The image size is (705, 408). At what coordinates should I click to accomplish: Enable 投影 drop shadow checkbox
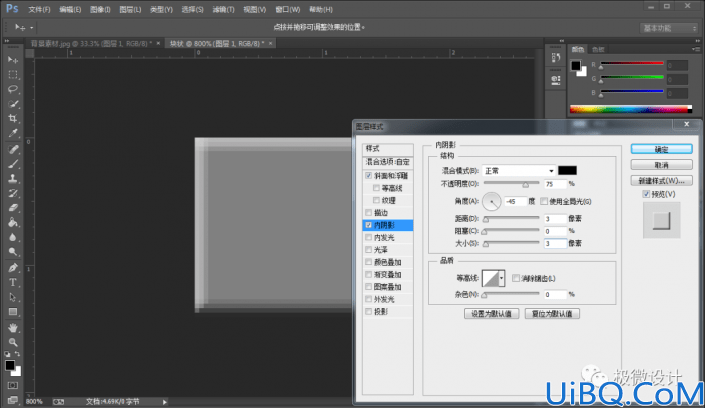pos(369,311)
